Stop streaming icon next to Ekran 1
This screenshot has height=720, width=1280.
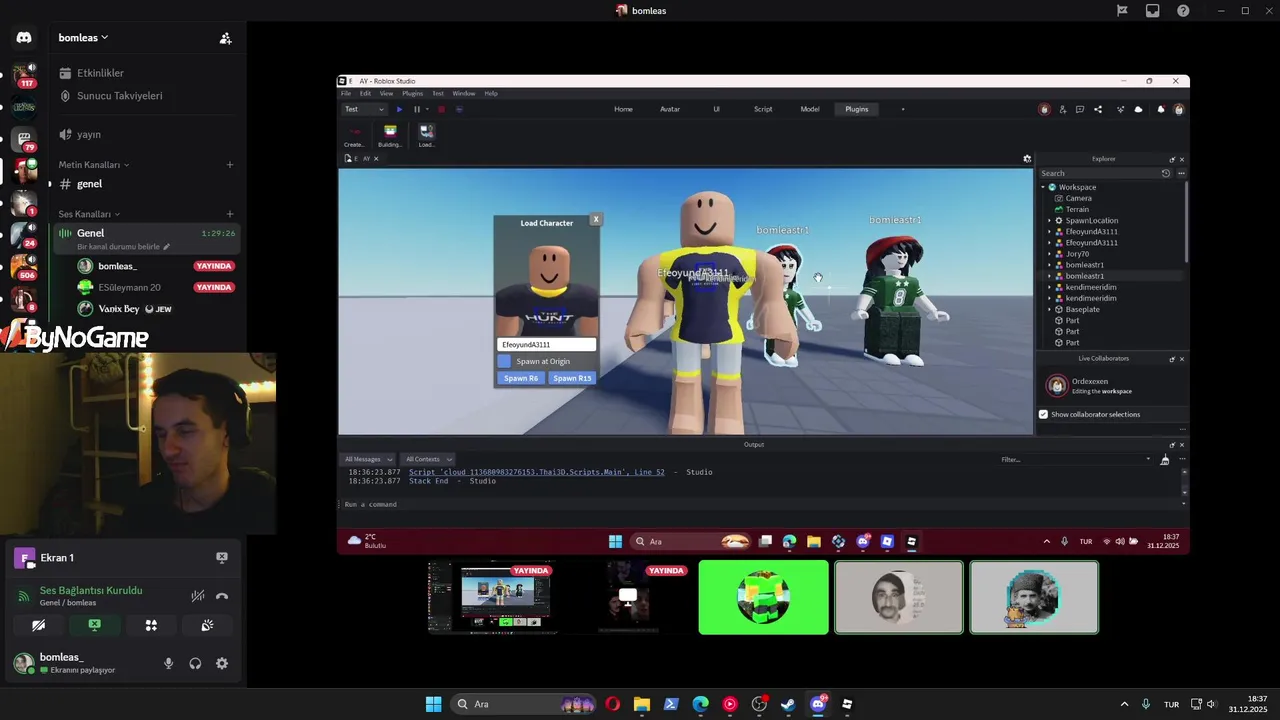[x=222, y=558]
